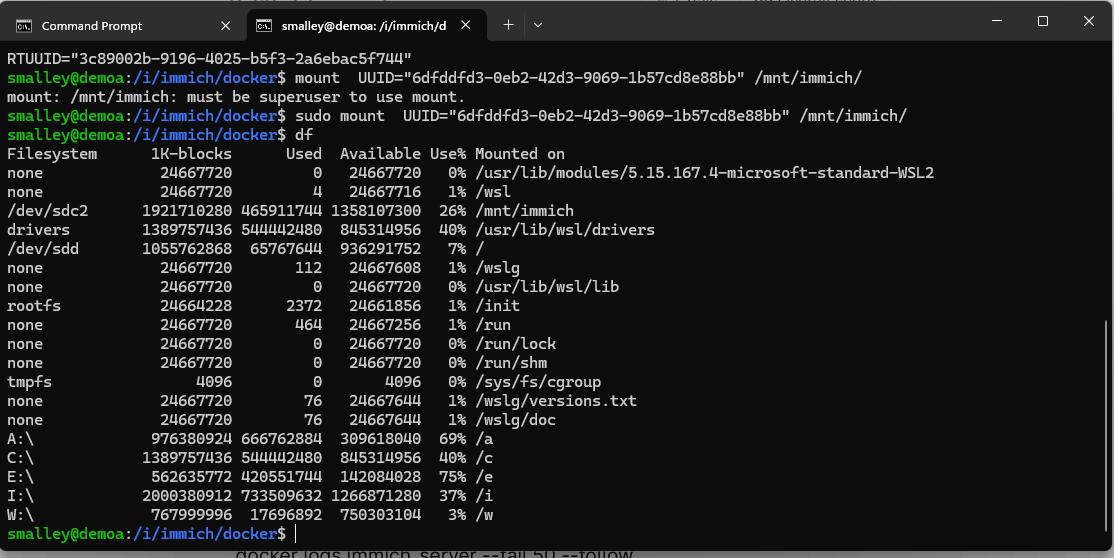Maximize the terminal window
This screenshot has height=558, width=1114.
(1042, 21)
